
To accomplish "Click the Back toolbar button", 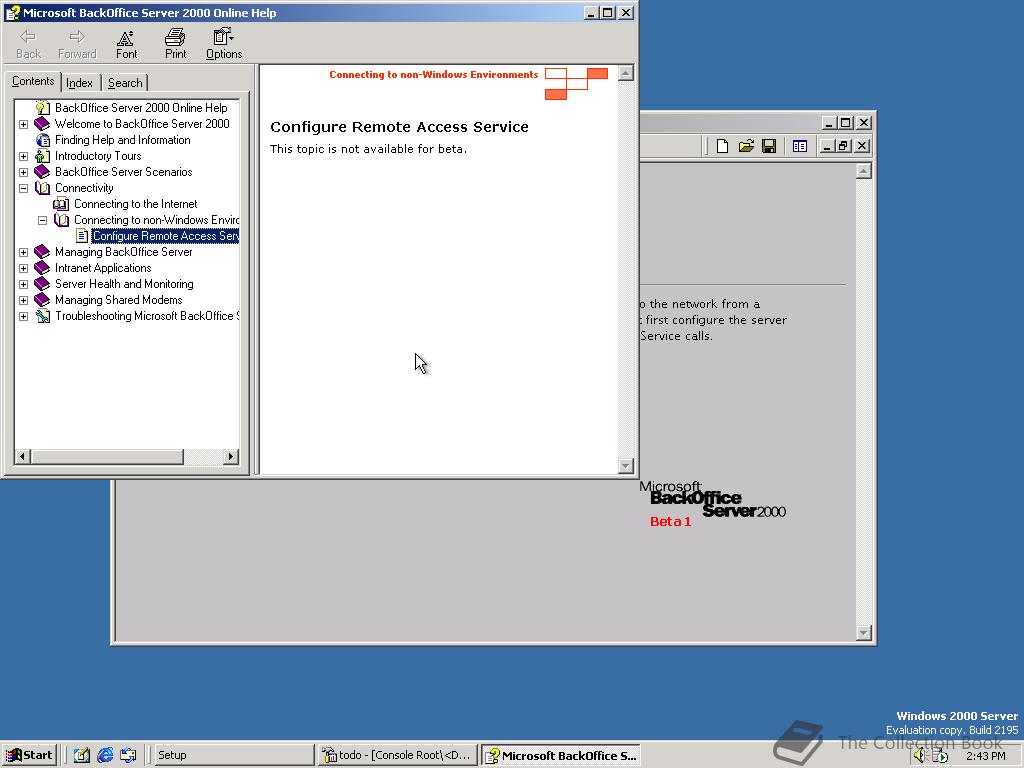I will coord(28,44).
